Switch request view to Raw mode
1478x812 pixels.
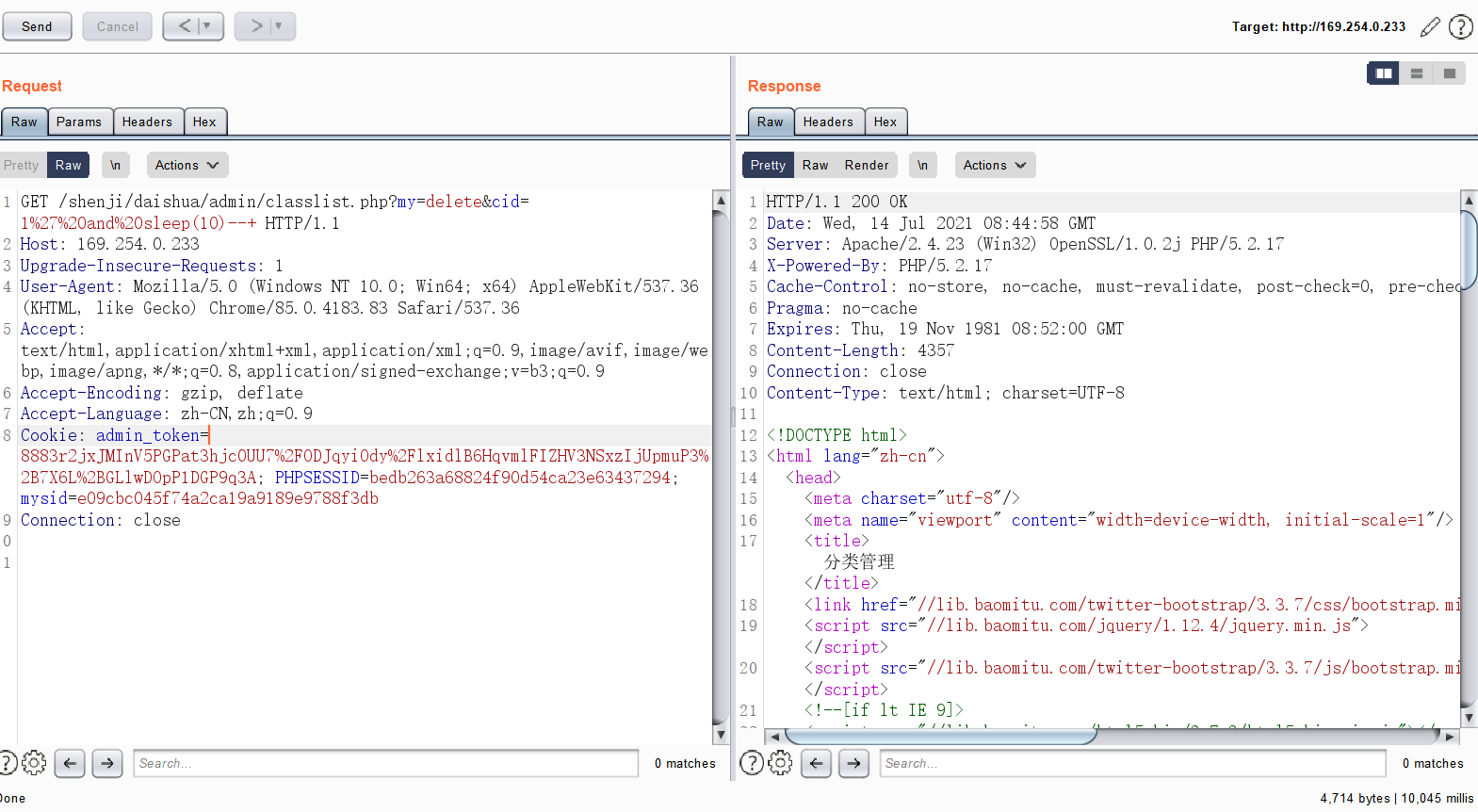(x=68, y=165)
